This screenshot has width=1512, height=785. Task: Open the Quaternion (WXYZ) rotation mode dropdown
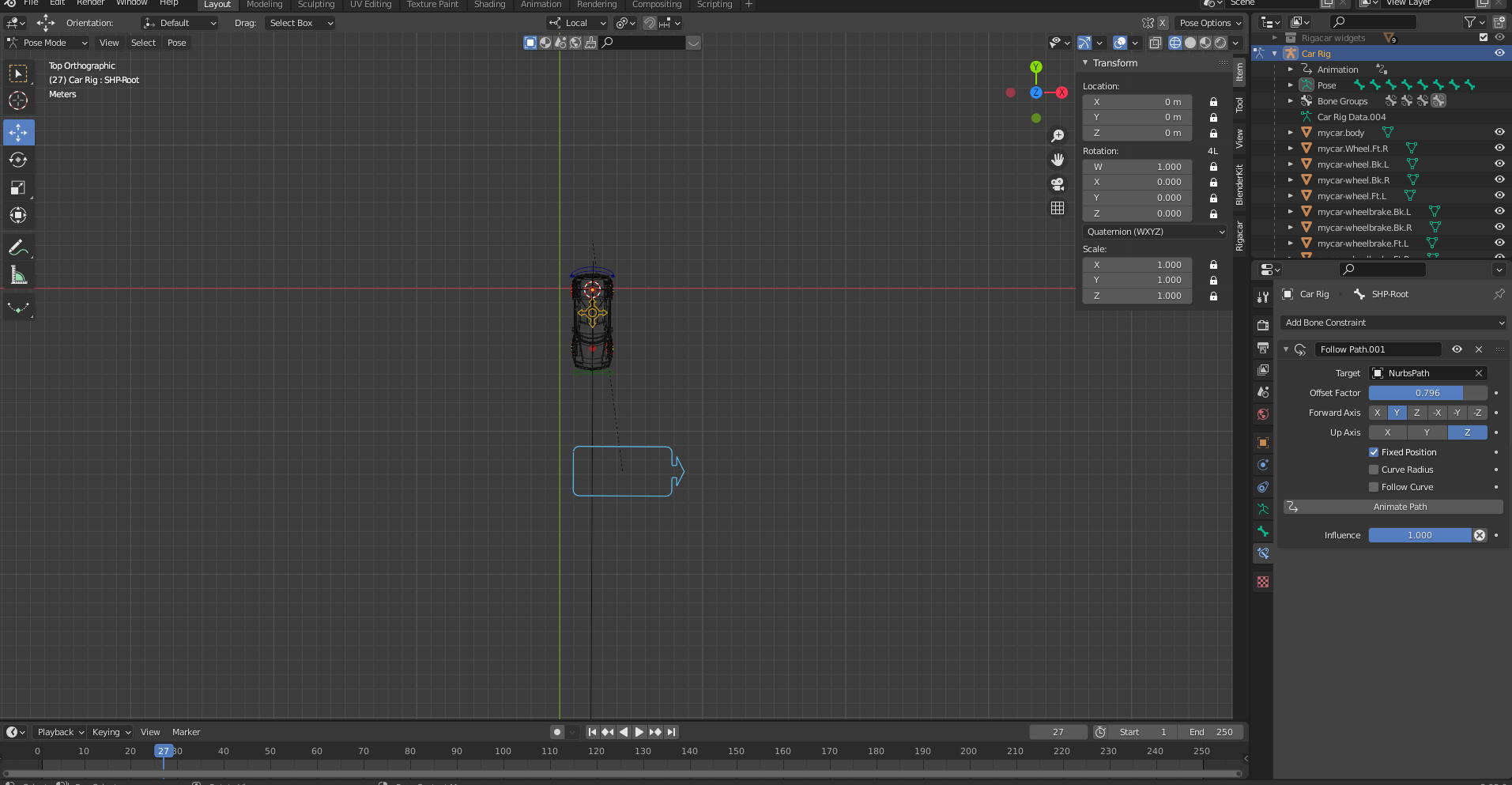coord(1154,232)
